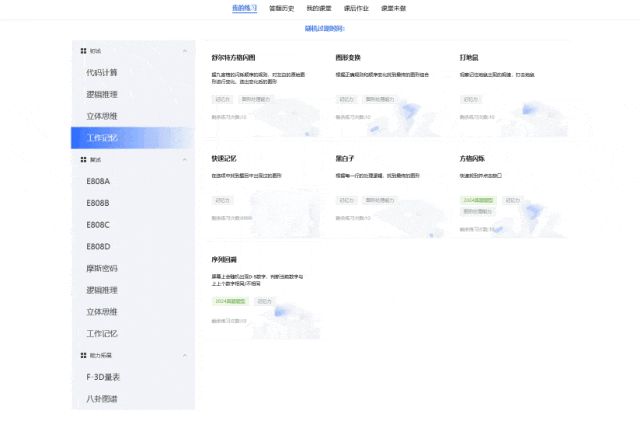Click the green tag on 序列回溯 card
This screenshot has height=421, width=640.
coord(229,301)
